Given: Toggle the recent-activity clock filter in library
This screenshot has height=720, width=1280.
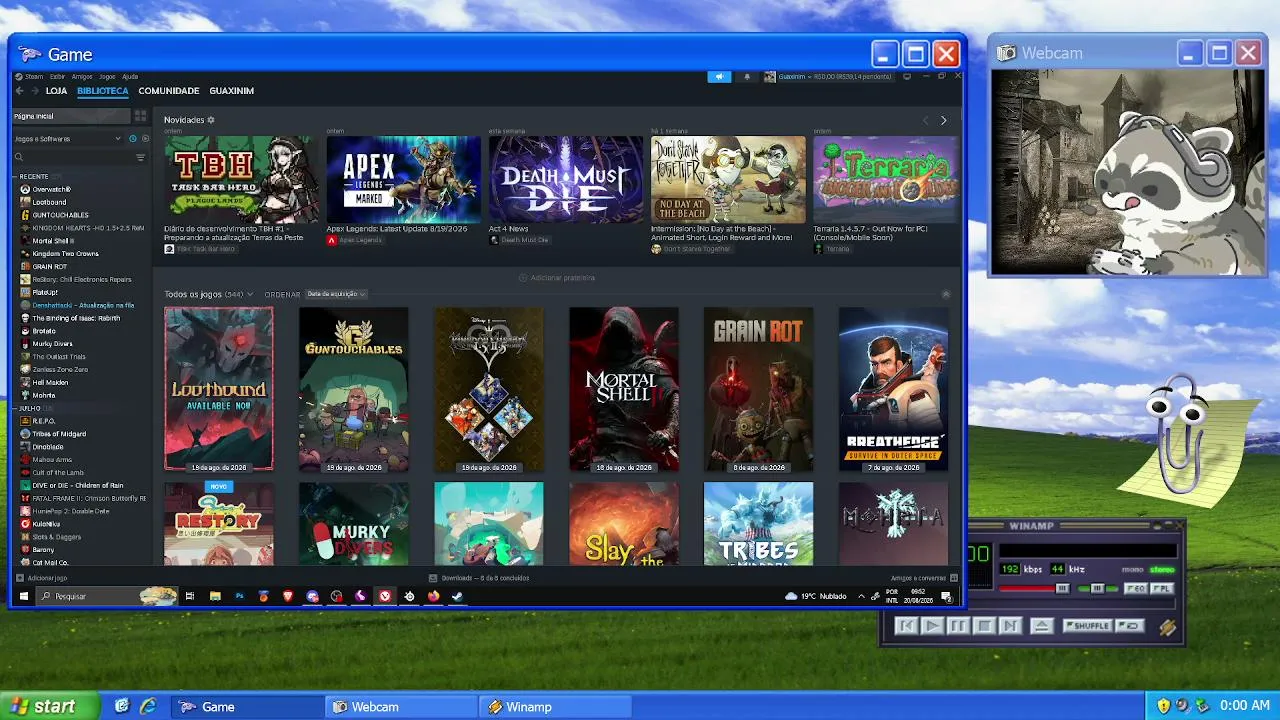Looking at the screenshot, I should [134, 139].
